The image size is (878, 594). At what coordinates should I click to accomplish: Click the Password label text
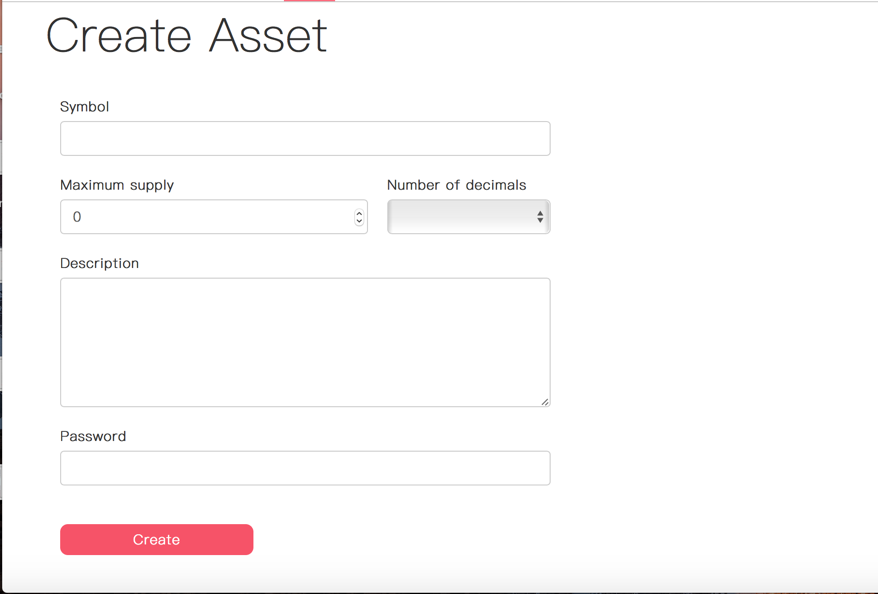pos(93,437)
